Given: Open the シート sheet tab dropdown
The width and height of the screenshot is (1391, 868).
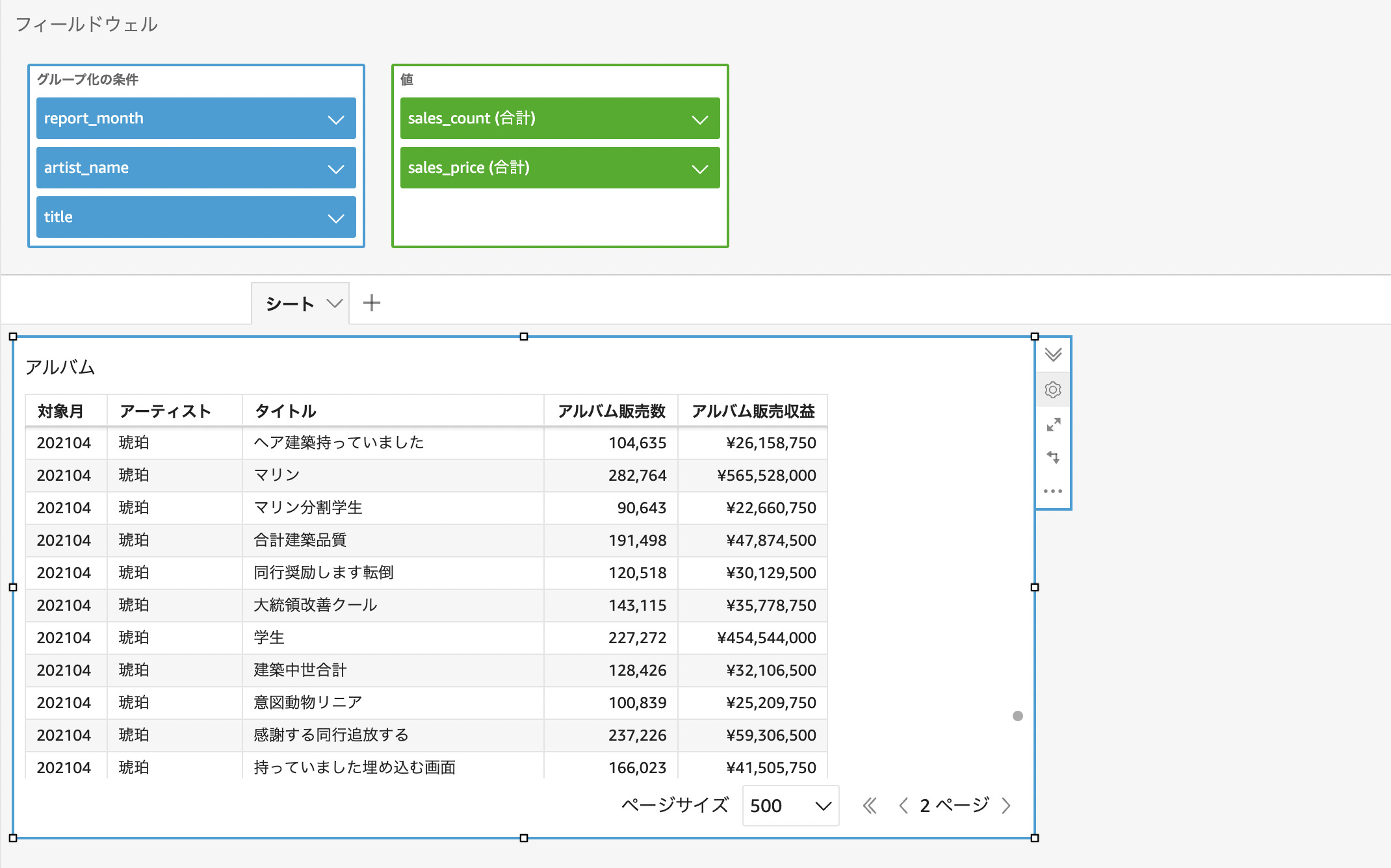Looking at the screenshot, I should [x=335, y=303].
